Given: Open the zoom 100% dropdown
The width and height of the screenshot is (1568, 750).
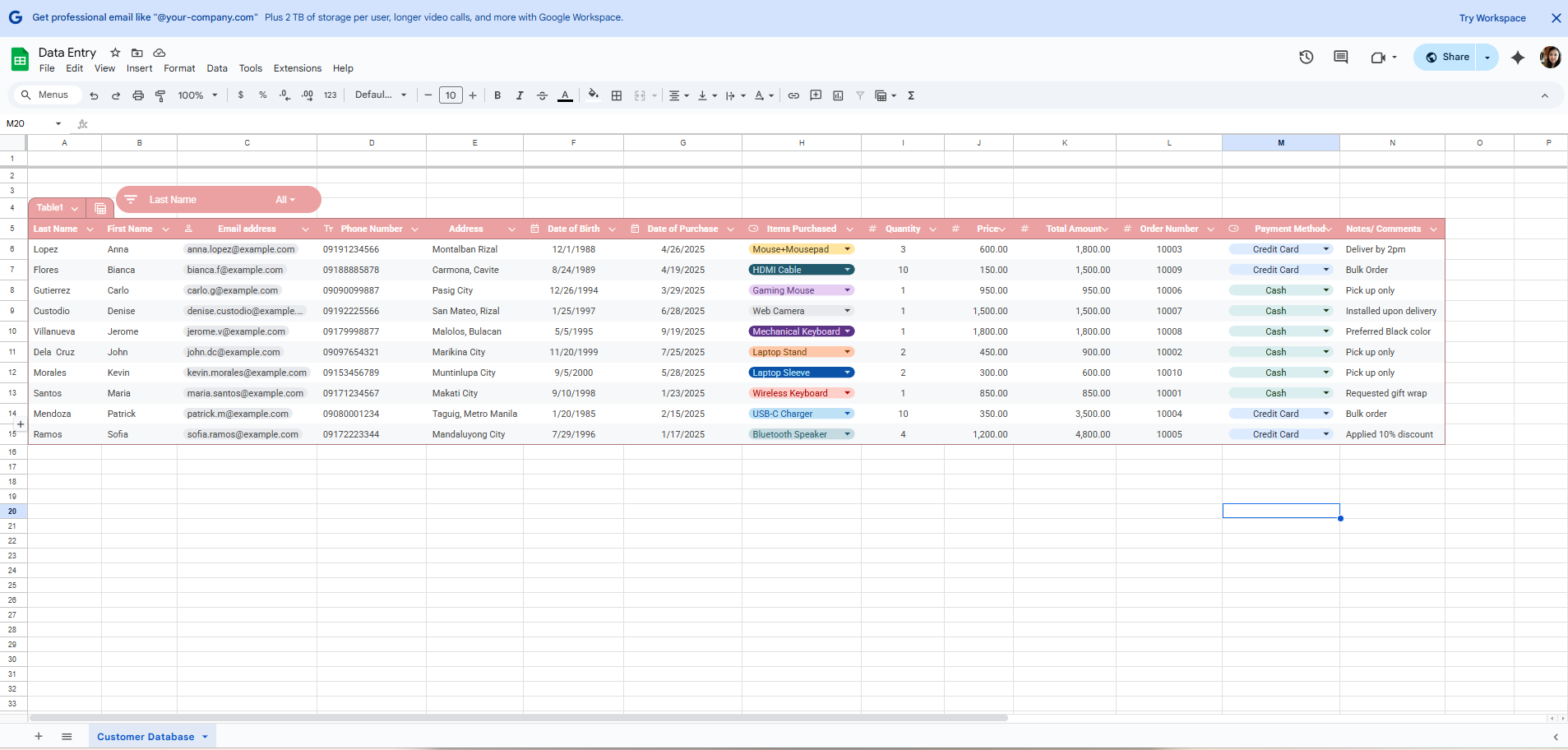Looking at the screenshot, I should tap(197, 95).
